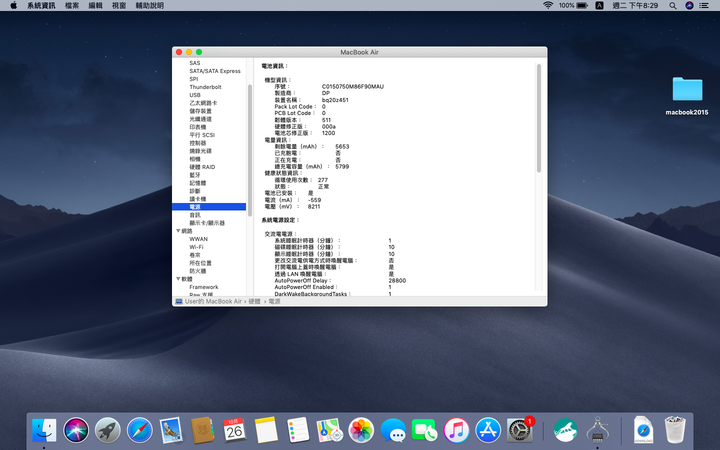Open the 編輯 menu

coord(96,6)
